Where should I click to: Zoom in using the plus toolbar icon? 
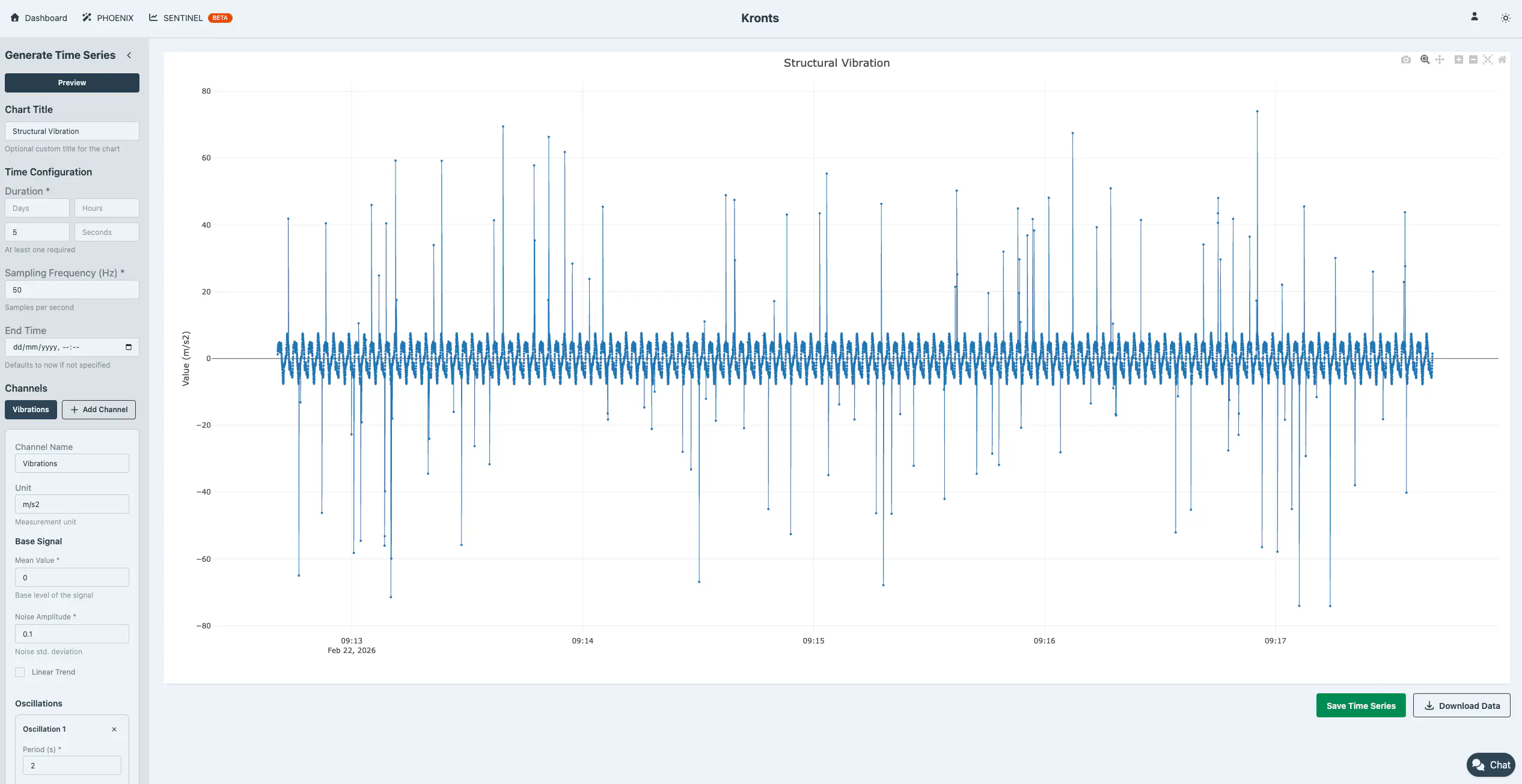[1458, 59]
